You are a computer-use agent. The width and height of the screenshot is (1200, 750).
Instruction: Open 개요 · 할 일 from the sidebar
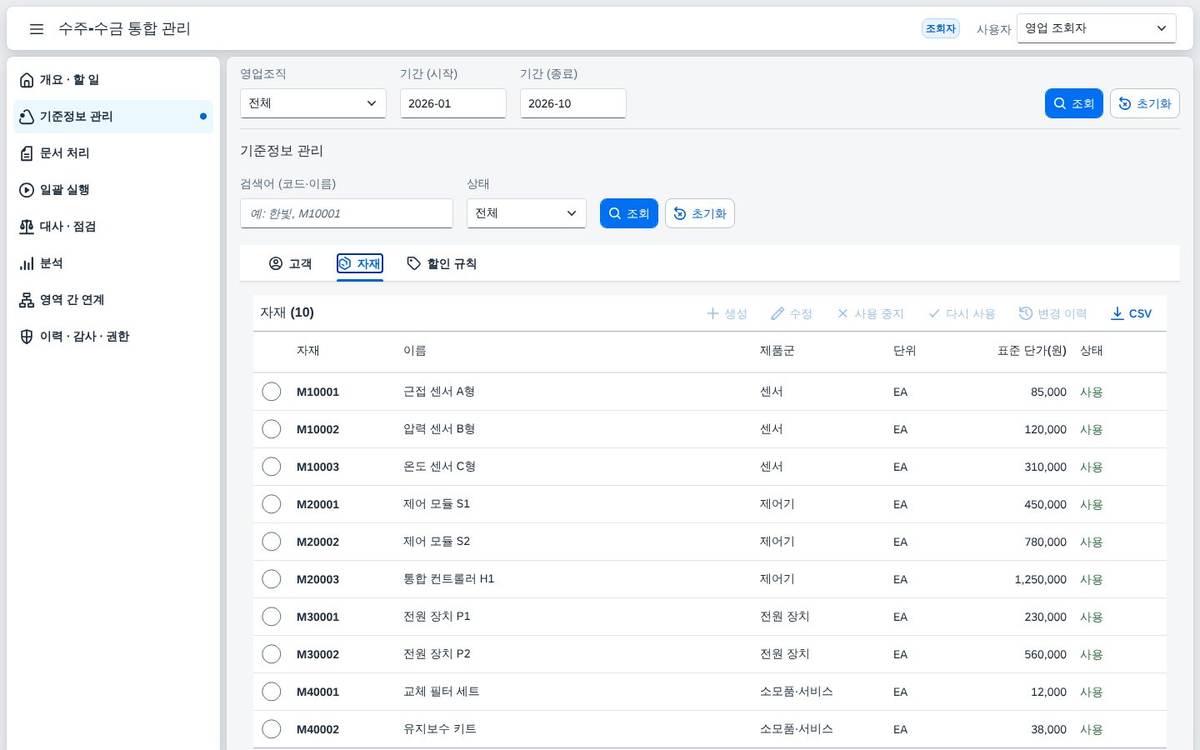[113, 80]
